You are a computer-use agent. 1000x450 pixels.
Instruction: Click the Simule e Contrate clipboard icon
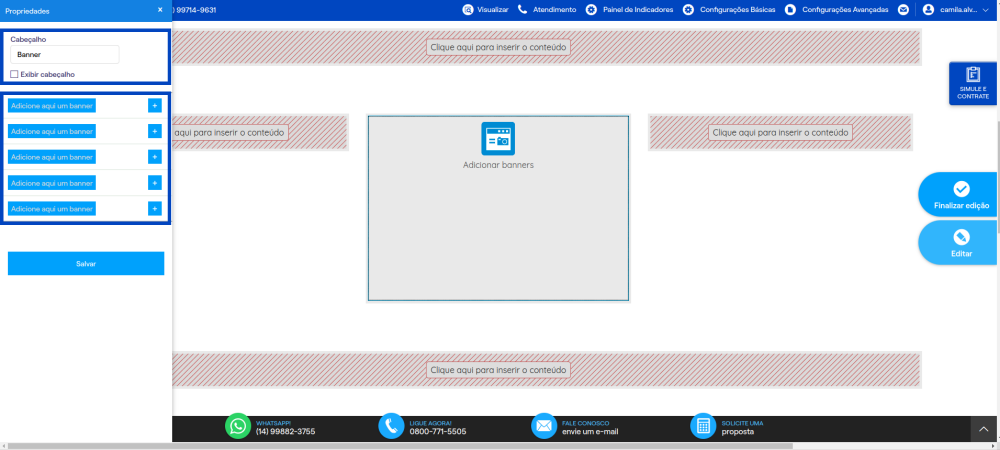[973, 74]
